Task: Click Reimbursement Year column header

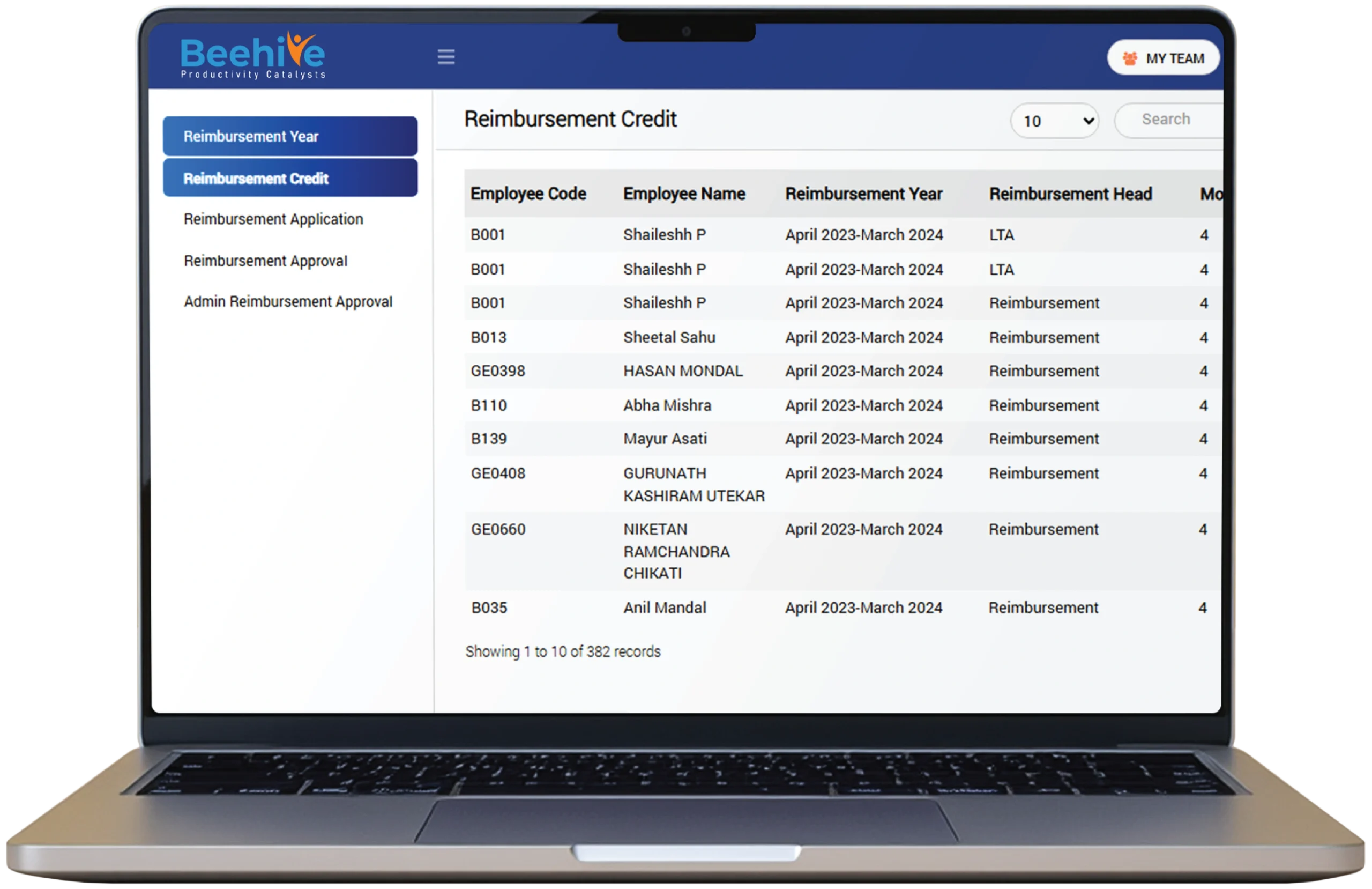Action: [x=863, y=194]
